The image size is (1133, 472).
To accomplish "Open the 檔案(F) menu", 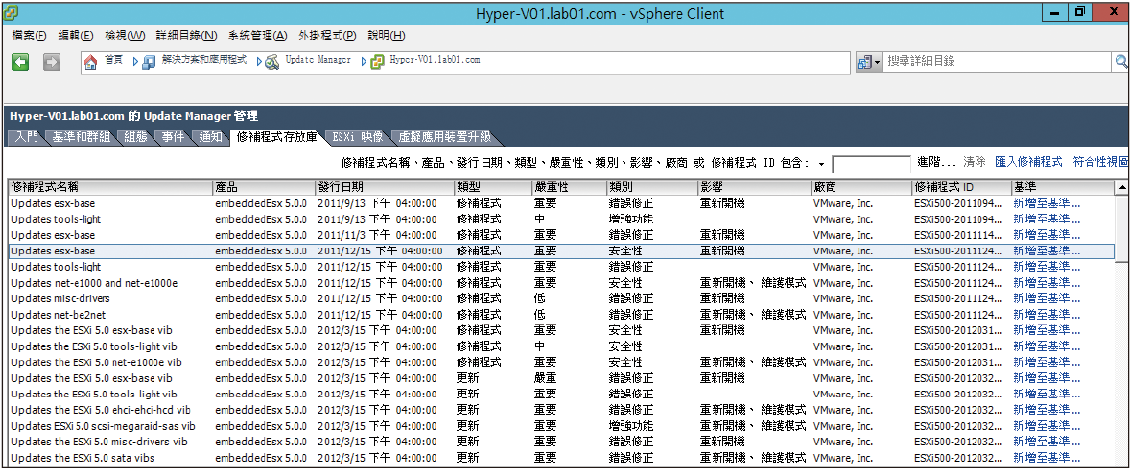I will [29, 35].
